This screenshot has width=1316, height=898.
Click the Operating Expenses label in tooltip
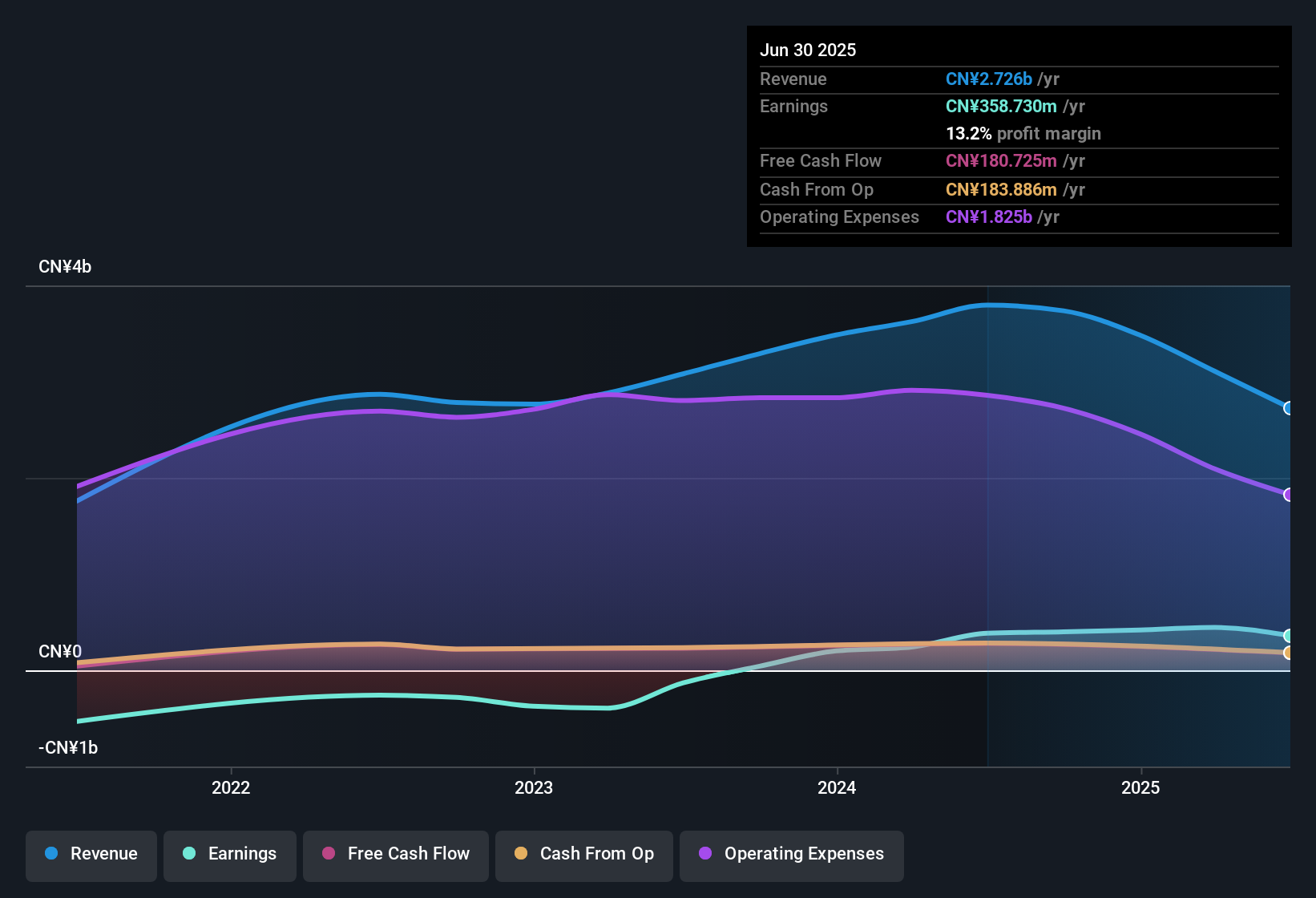(x=839, y=217)
